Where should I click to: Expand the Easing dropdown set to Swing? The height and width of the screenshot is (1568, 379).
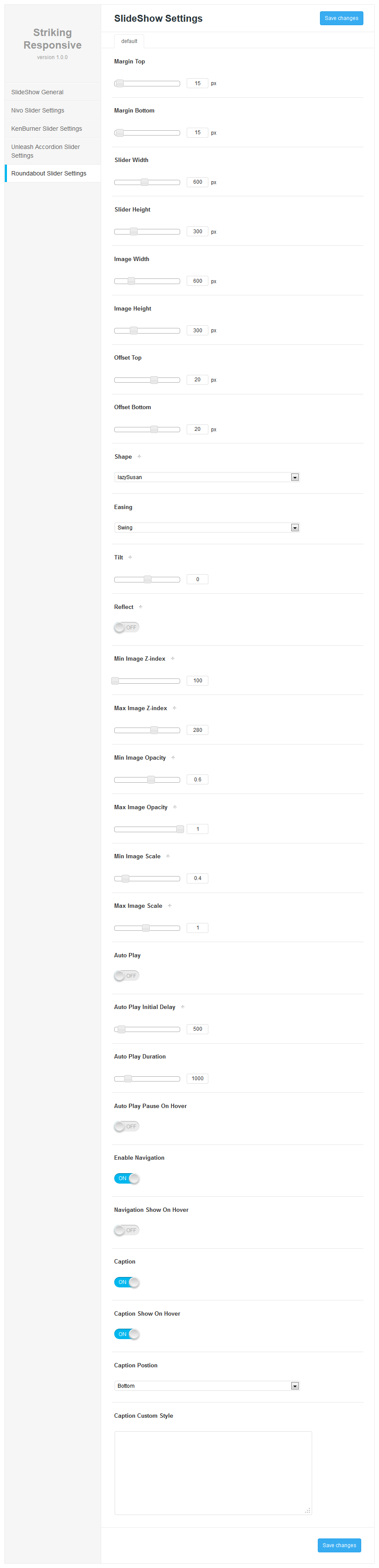point(206,528)
